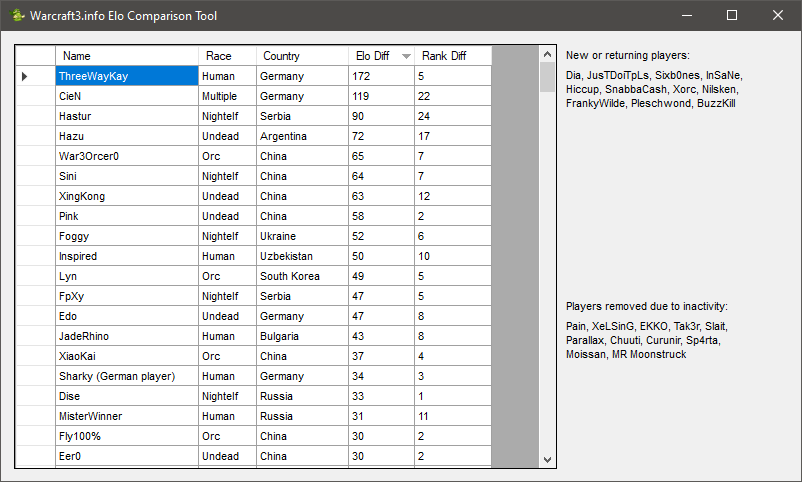
Task: Click the Elo Diff value 90
Action: pos(382,116)
